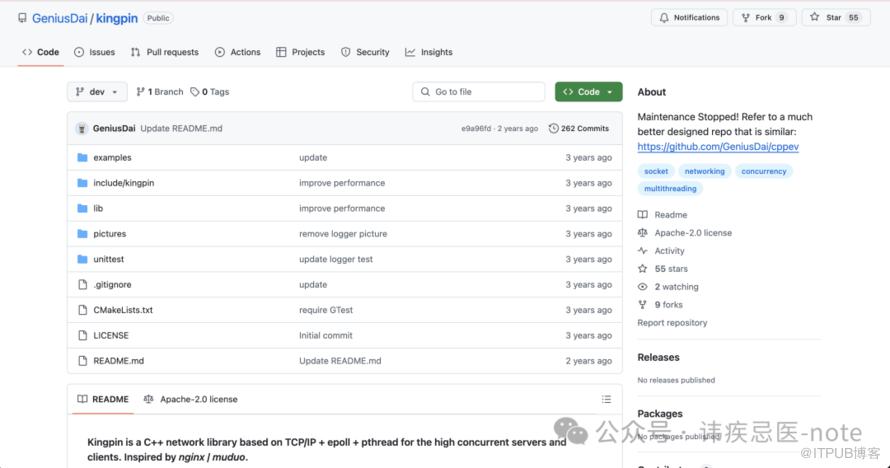Open the 1 Branch list link

coord(160,92)
